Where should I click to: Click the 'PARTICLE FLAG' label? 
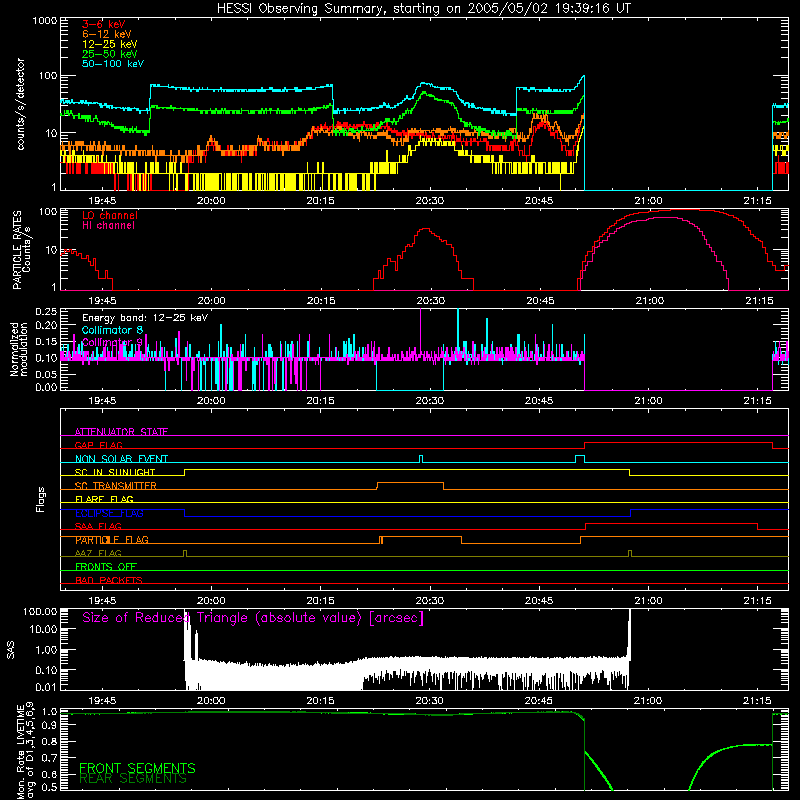(x=112, y=540)
